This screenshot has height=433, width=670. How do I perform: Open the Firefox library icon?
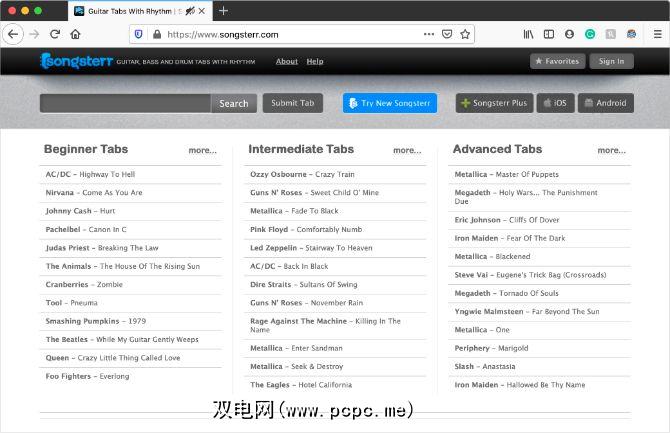528,34
